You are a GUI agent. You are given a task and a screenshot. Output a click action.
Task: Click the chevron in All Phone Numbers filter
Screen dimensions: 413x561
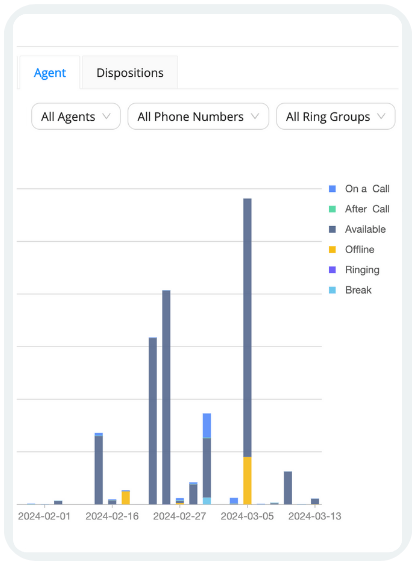pyautogui.click(x=255, y=116)
